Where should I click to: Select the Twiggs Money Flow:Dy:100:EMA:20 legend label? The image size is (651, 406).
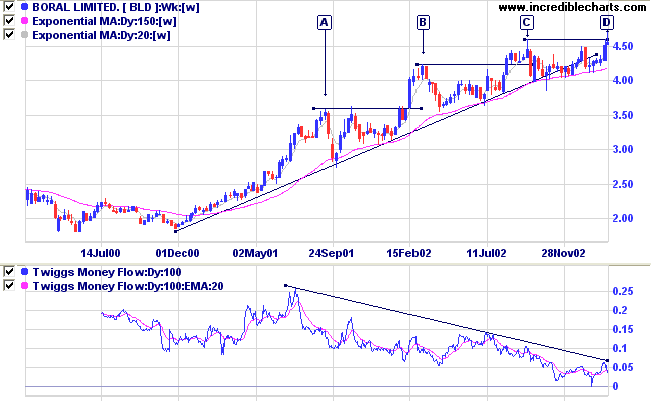[128, 286]
